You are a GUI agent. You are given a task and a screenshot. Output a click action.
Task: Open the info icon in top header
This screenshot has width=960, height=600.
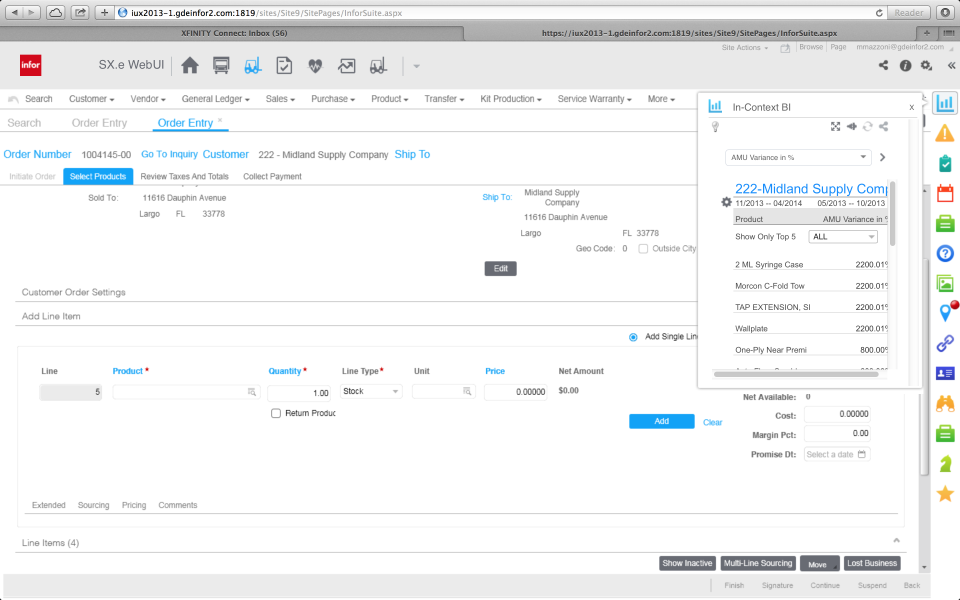905,66
